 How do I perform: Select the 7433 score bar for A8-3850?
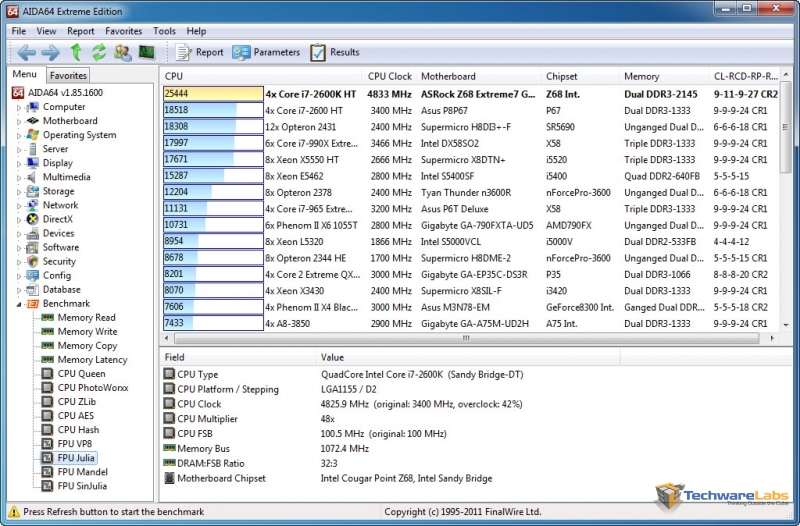[x=213, y=323]
